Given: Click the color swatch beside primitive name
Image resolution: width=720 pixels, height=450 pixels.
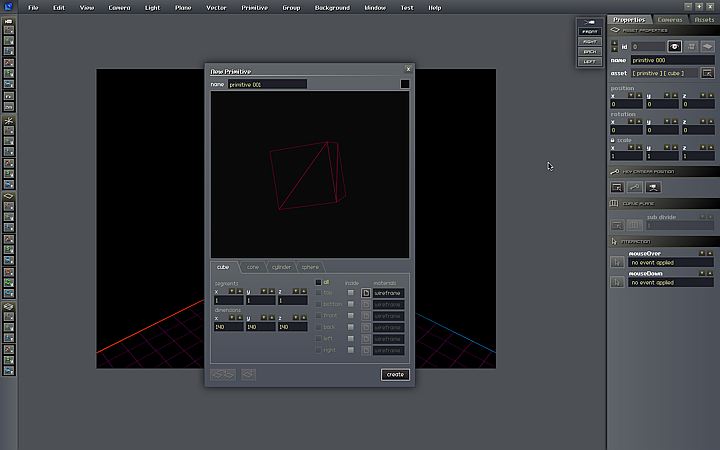Looking at the screenshot, I should pos(405,84).
